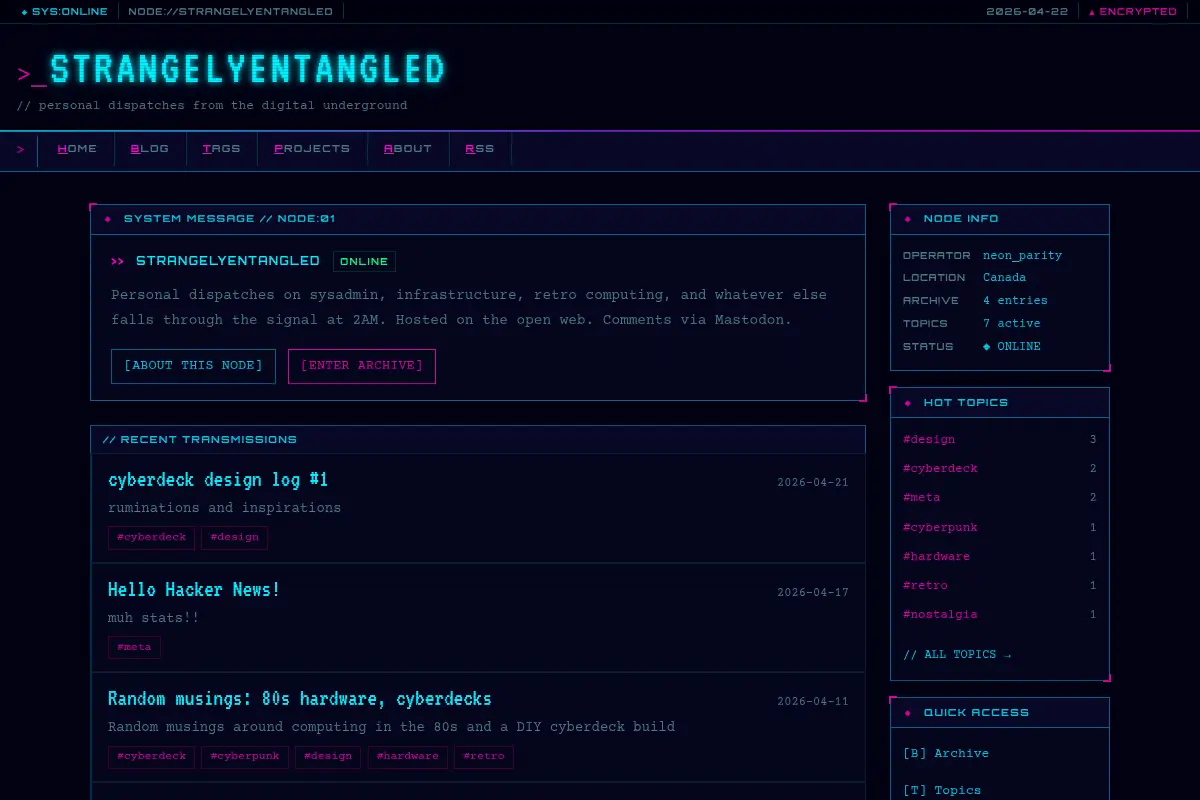Open the About nav item
Viewport: 1200px width, 800px height.
[407, 149]
